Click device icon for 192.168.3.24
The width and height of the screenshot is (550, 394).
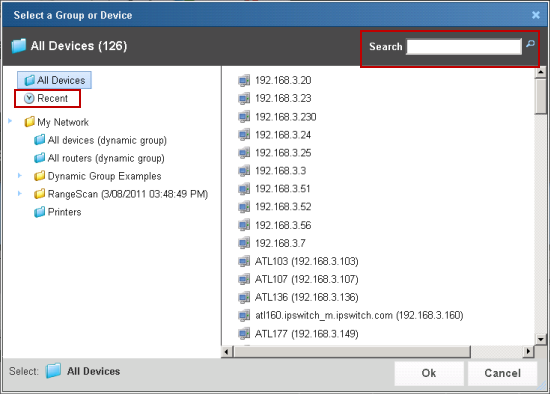244,134
